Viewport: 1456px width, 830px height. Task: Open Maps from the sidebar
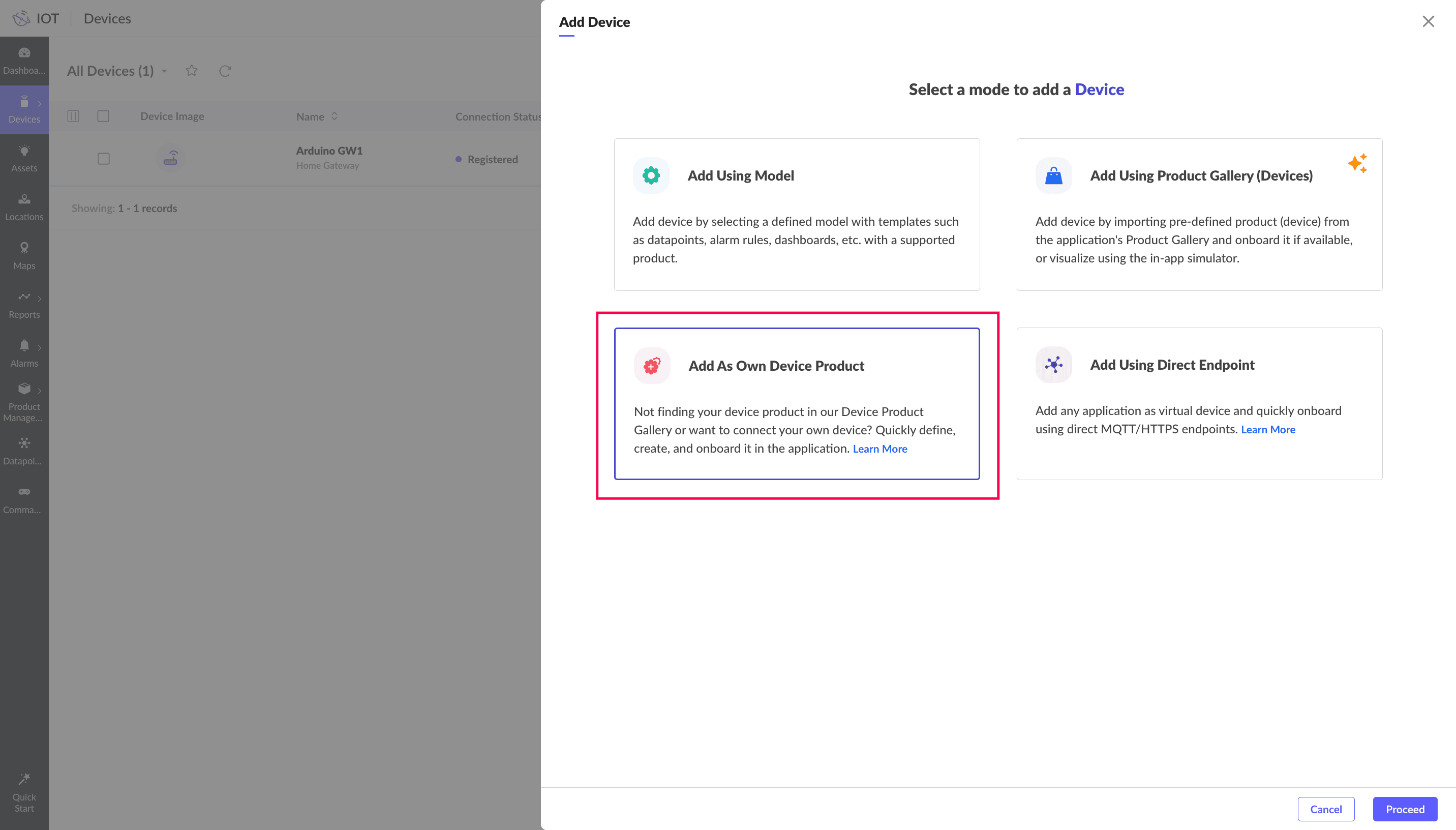click(x=24, y=255)
